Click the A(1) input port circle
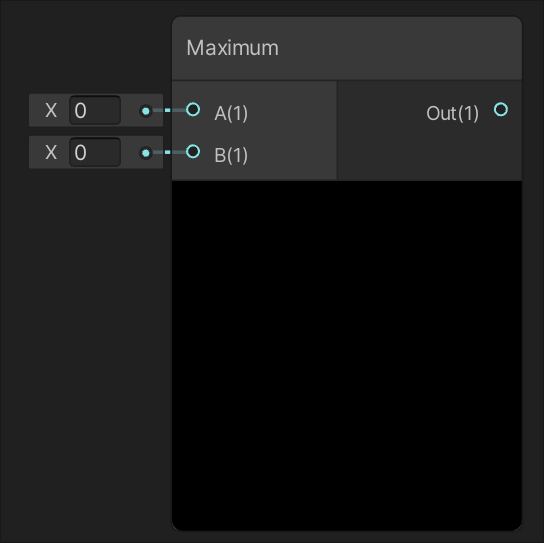This screenshot has height=543, width=544. click(x=193, y=110)
